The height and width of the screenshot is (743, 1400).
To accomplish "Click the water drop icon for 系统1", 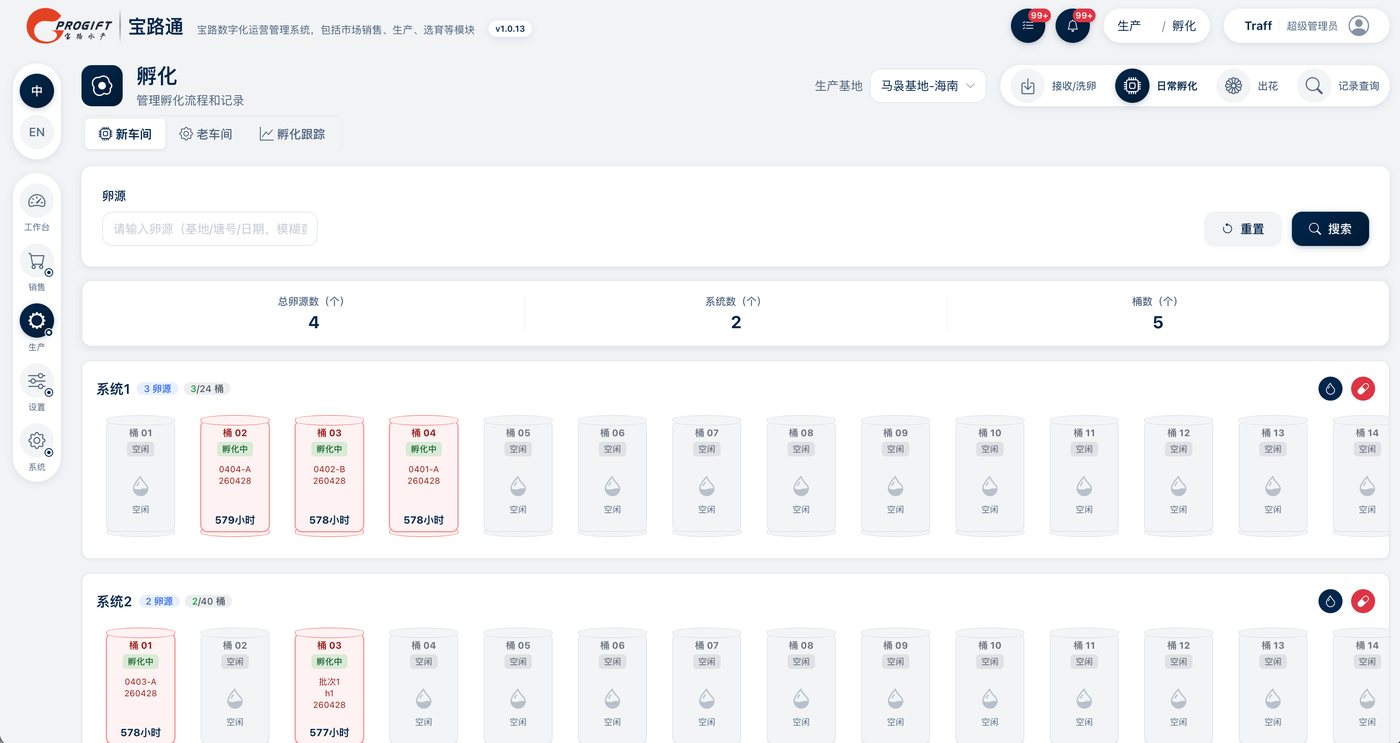I will (1330, 388).
